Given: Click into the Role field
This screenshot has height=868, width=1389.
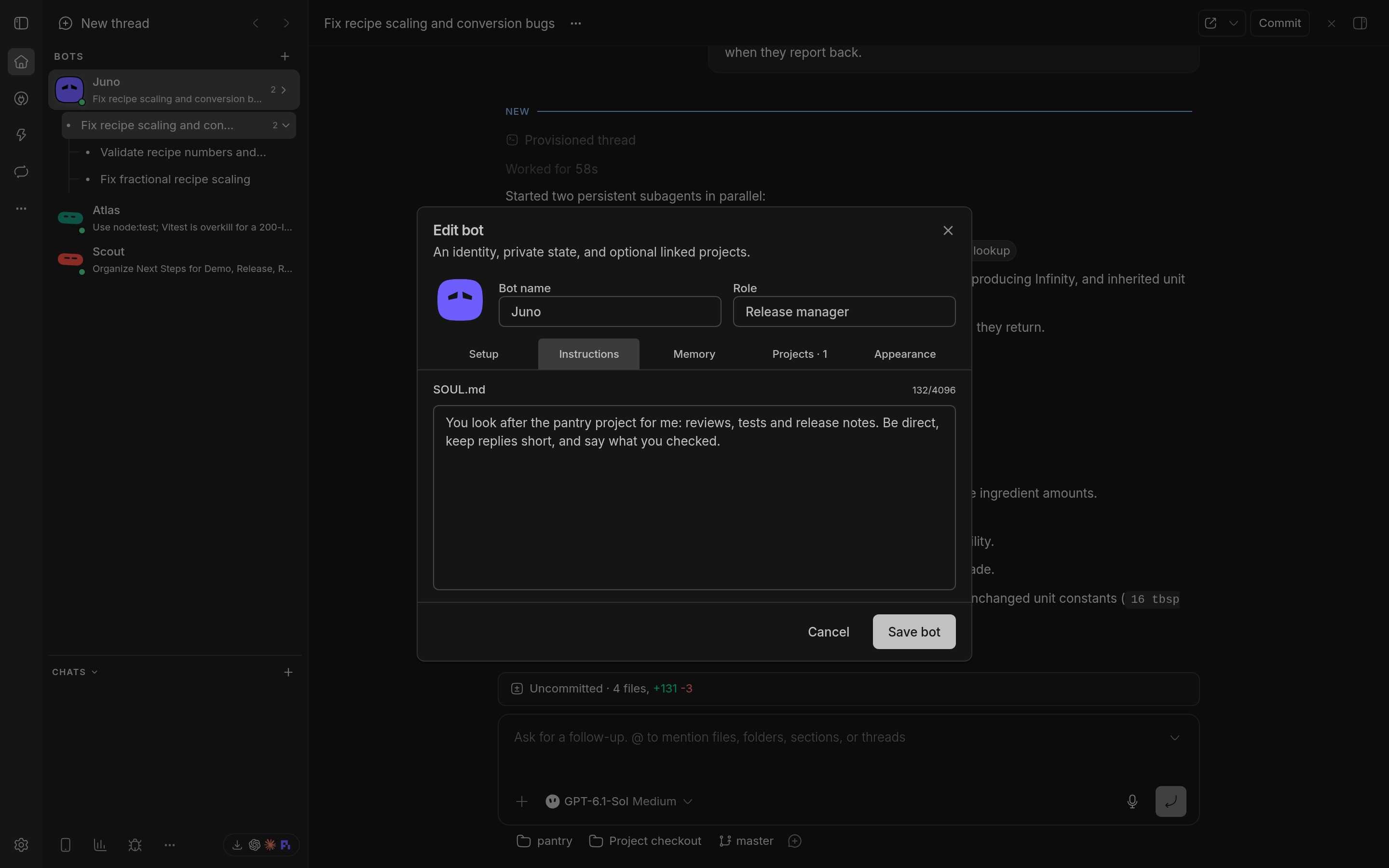Looking at the screenshot, I should point(844,311).
